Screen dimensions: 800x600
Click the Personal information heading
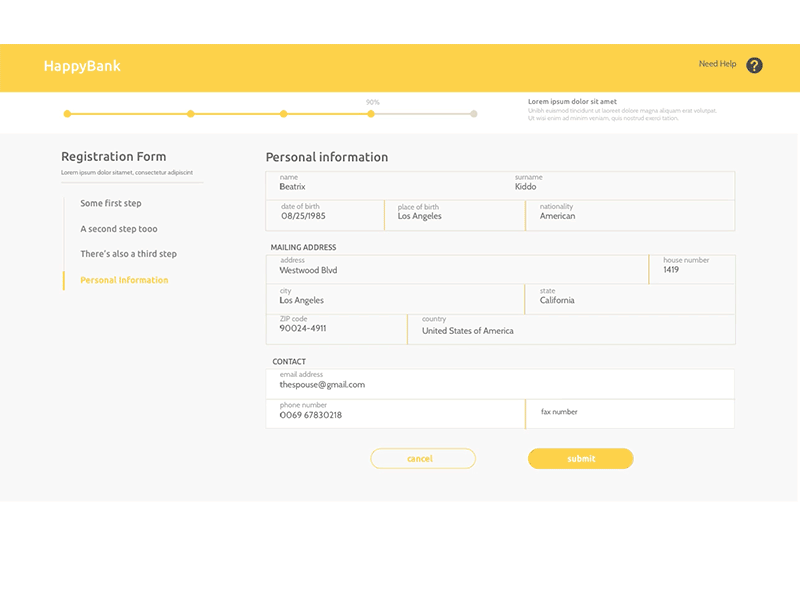327,157
